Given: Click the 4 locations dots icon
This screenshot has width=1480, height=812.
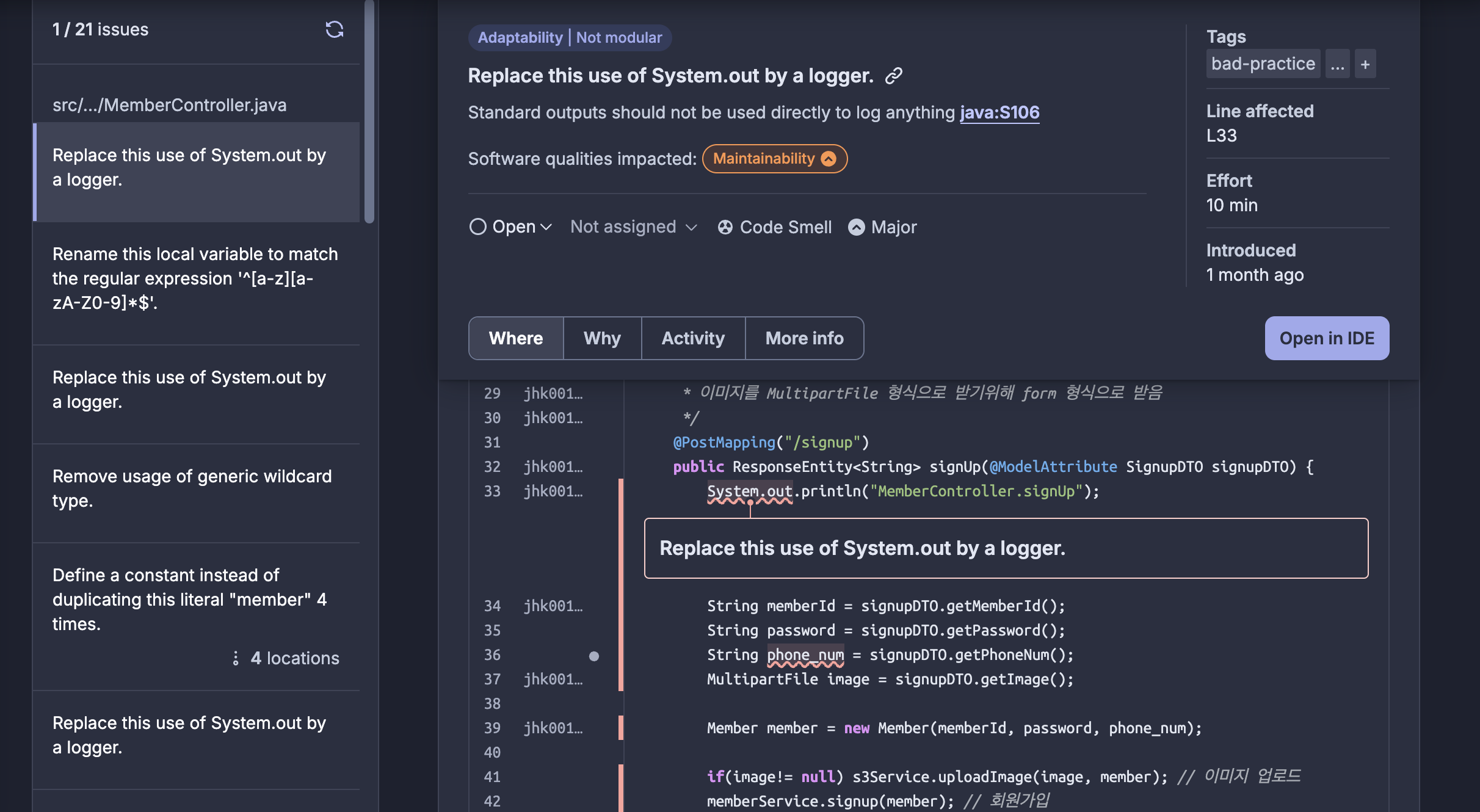Looking at the screenshot, I should (236, 658).
